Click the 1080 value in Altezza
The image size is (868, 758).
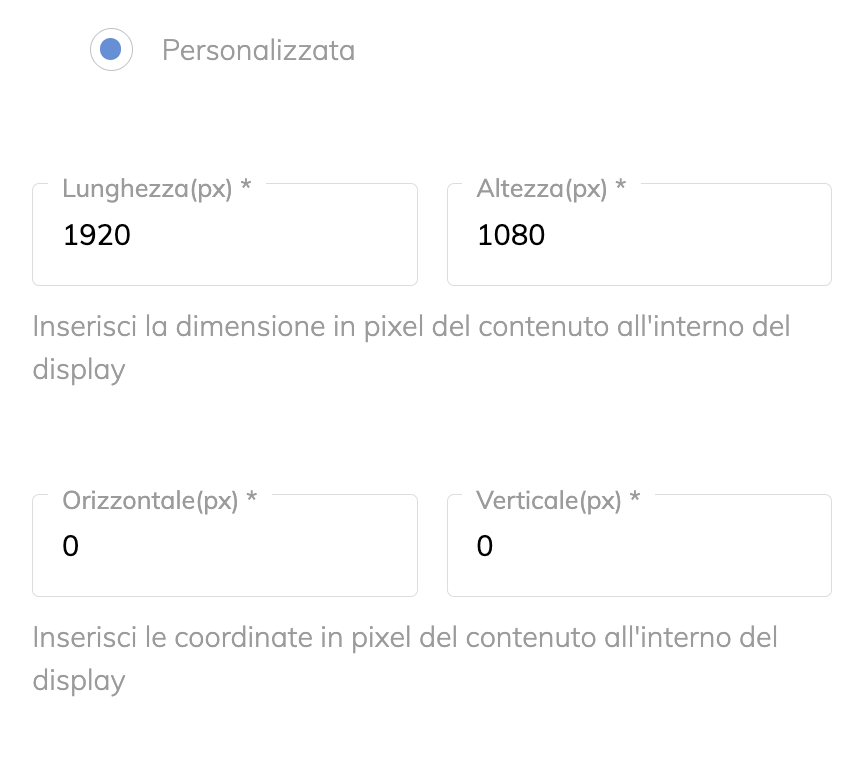(511, 235)
